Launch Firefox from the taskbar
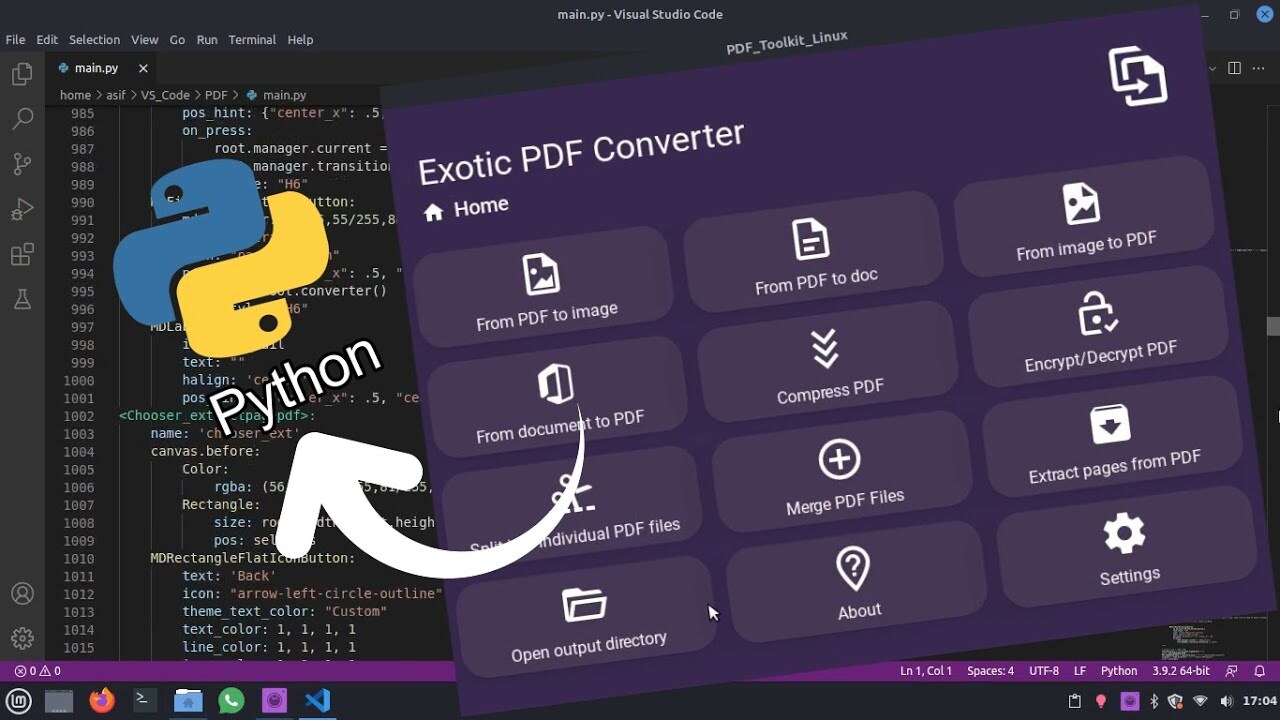Image resolution: width=1280 pixels, height=720 pixels. pos(102,701)
